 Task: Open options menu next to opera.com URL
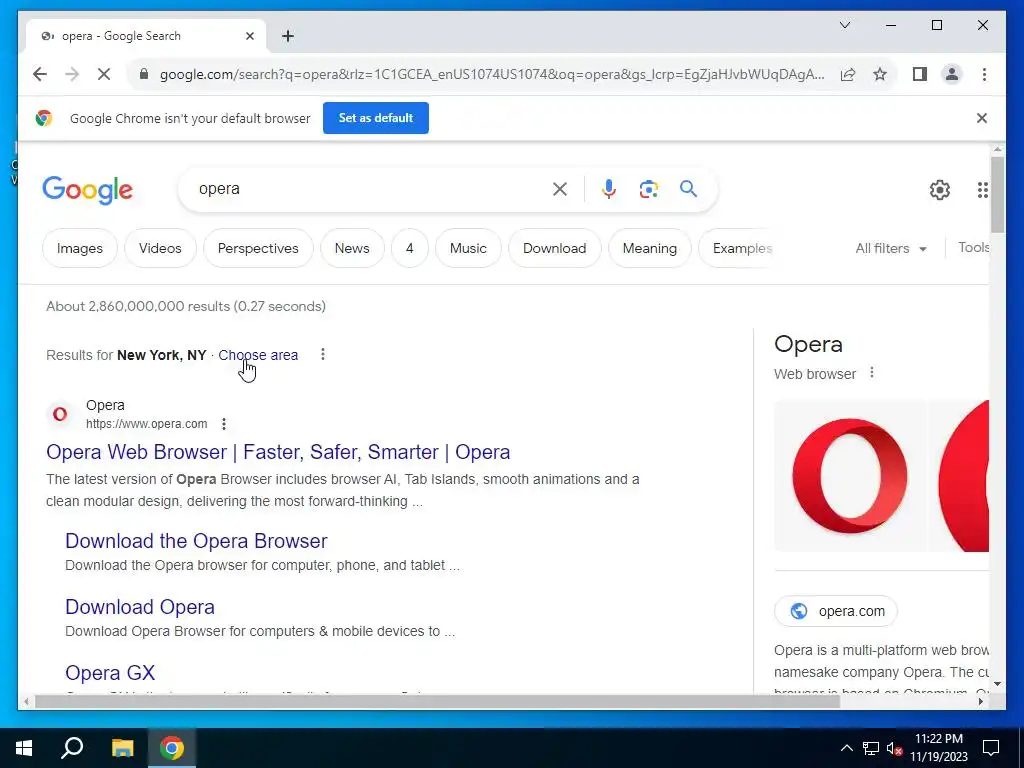point(224,424)
